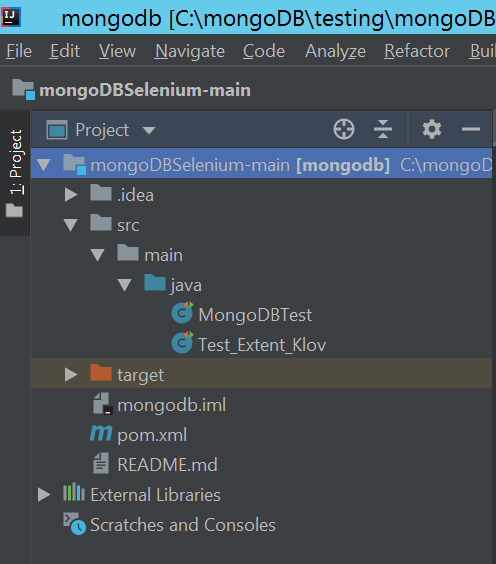
Task: Hide the Project tool window
Action: point(471,129)
